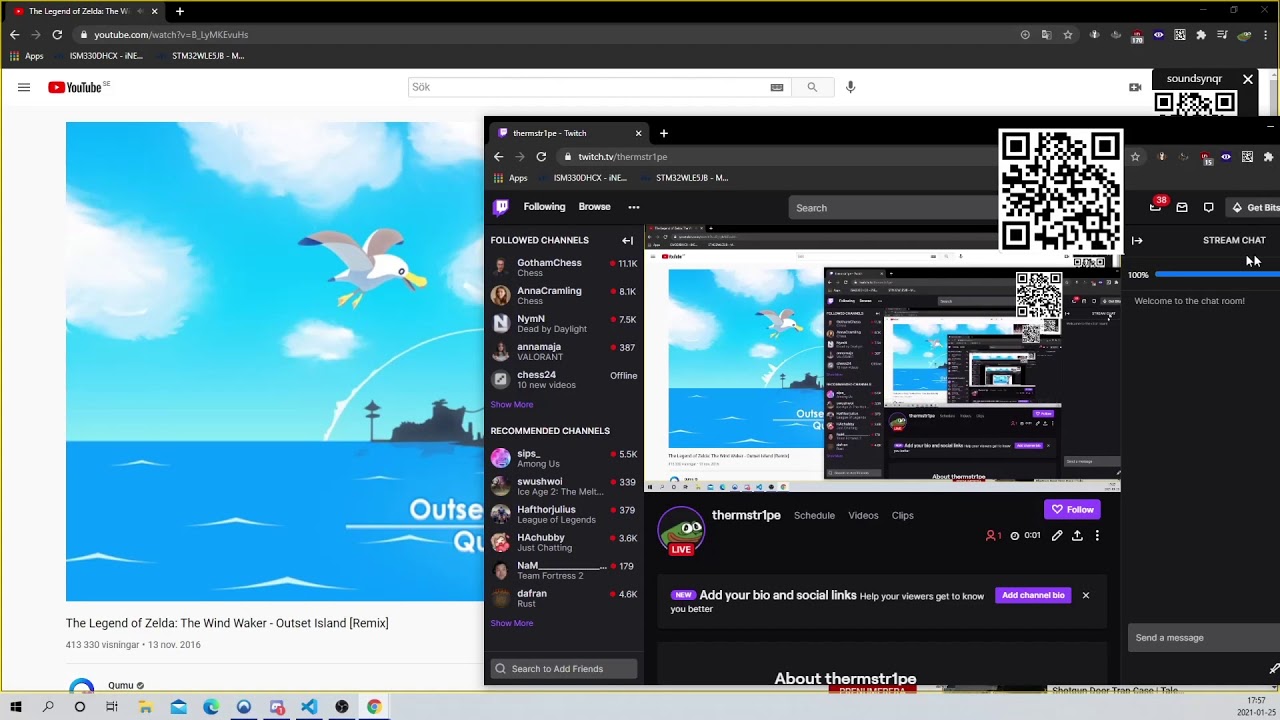
Task: Click the blue 100% progress bar in chat
Action: point(1217,274)
